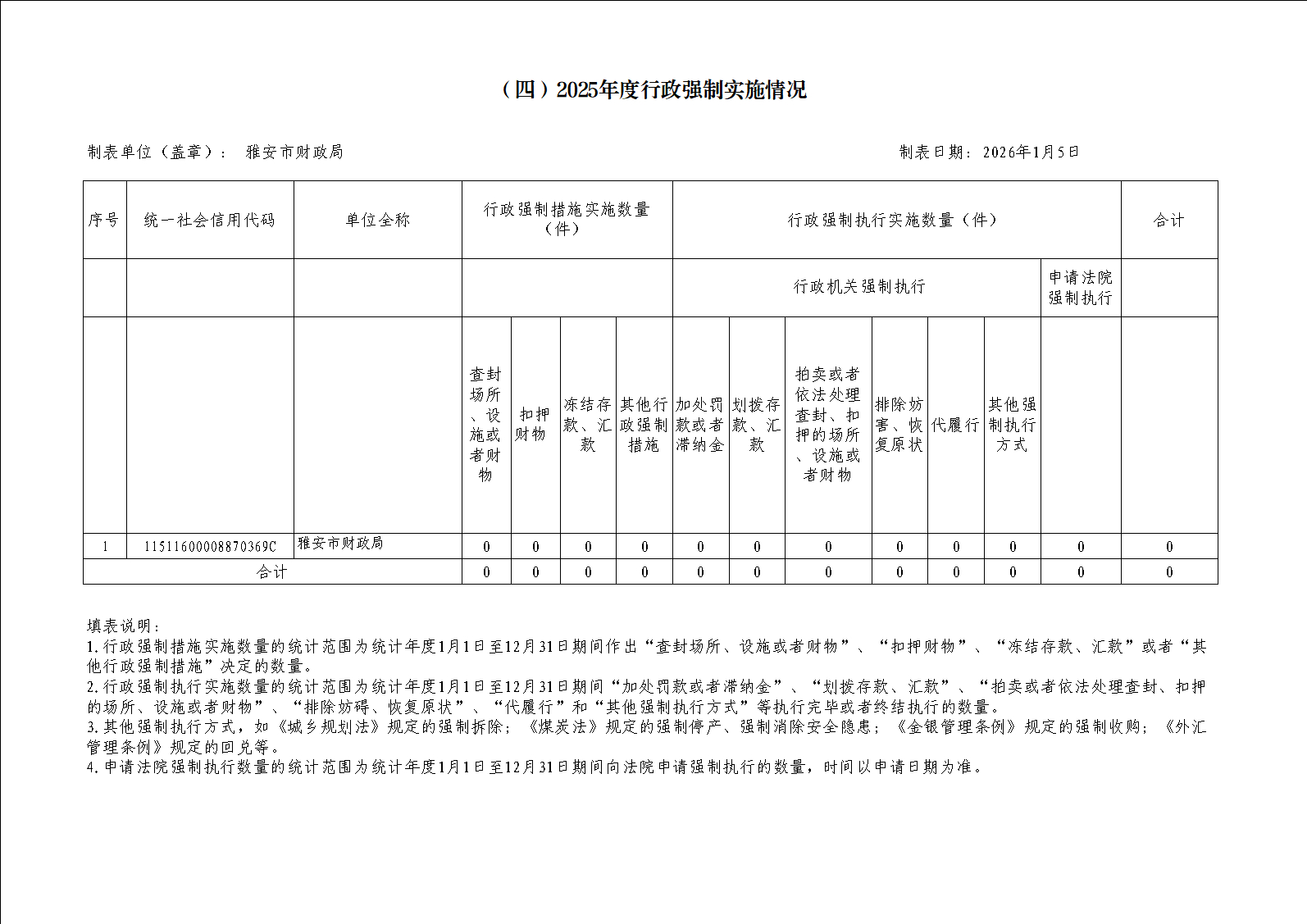The height and width of the screenshot is (924, 1307).
Task: Click note 2 about 行政强制执行实施数量
Action: 647,697
